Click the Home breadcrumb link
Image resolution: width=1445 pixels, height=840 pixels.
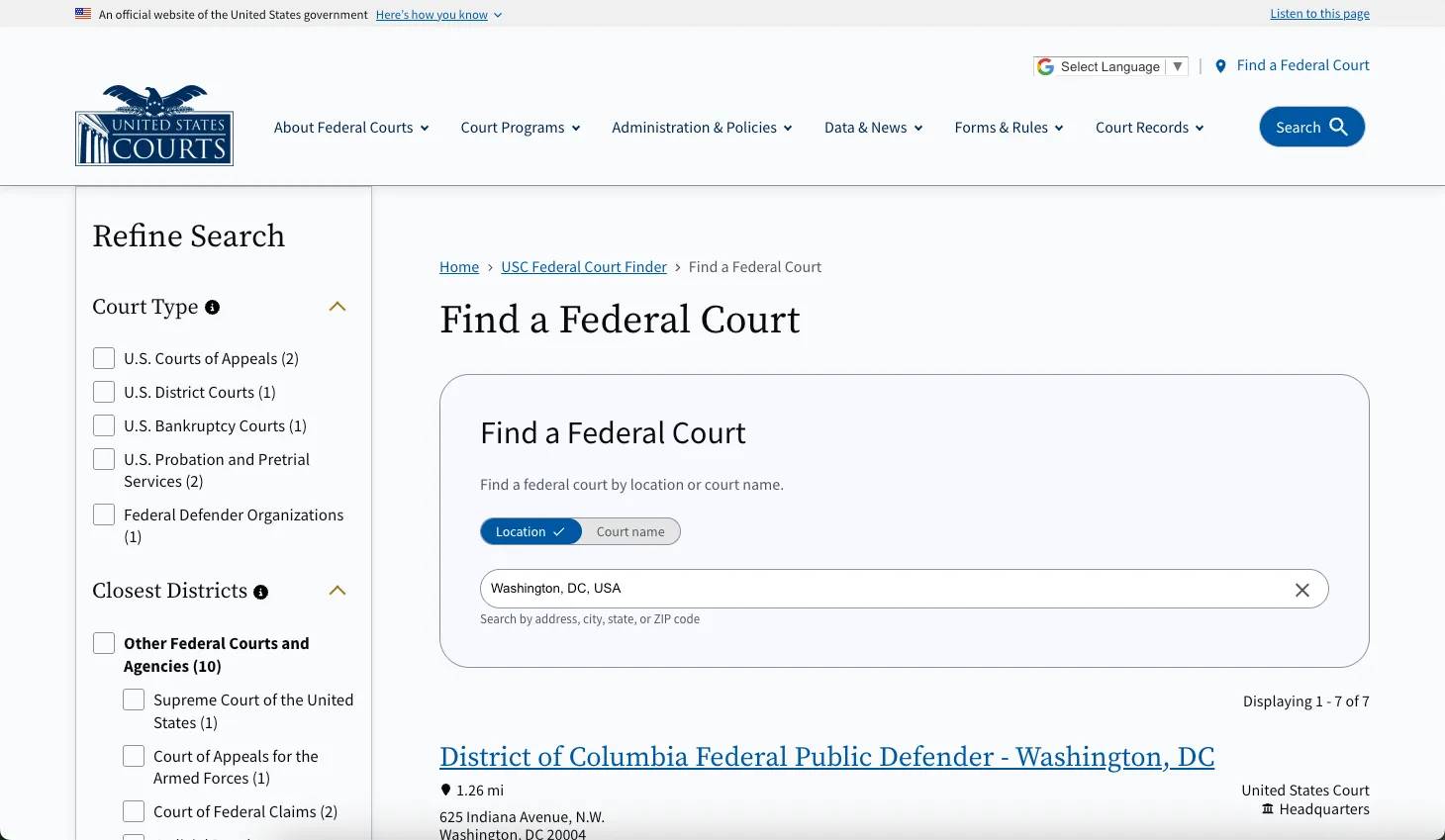point(458,266)
